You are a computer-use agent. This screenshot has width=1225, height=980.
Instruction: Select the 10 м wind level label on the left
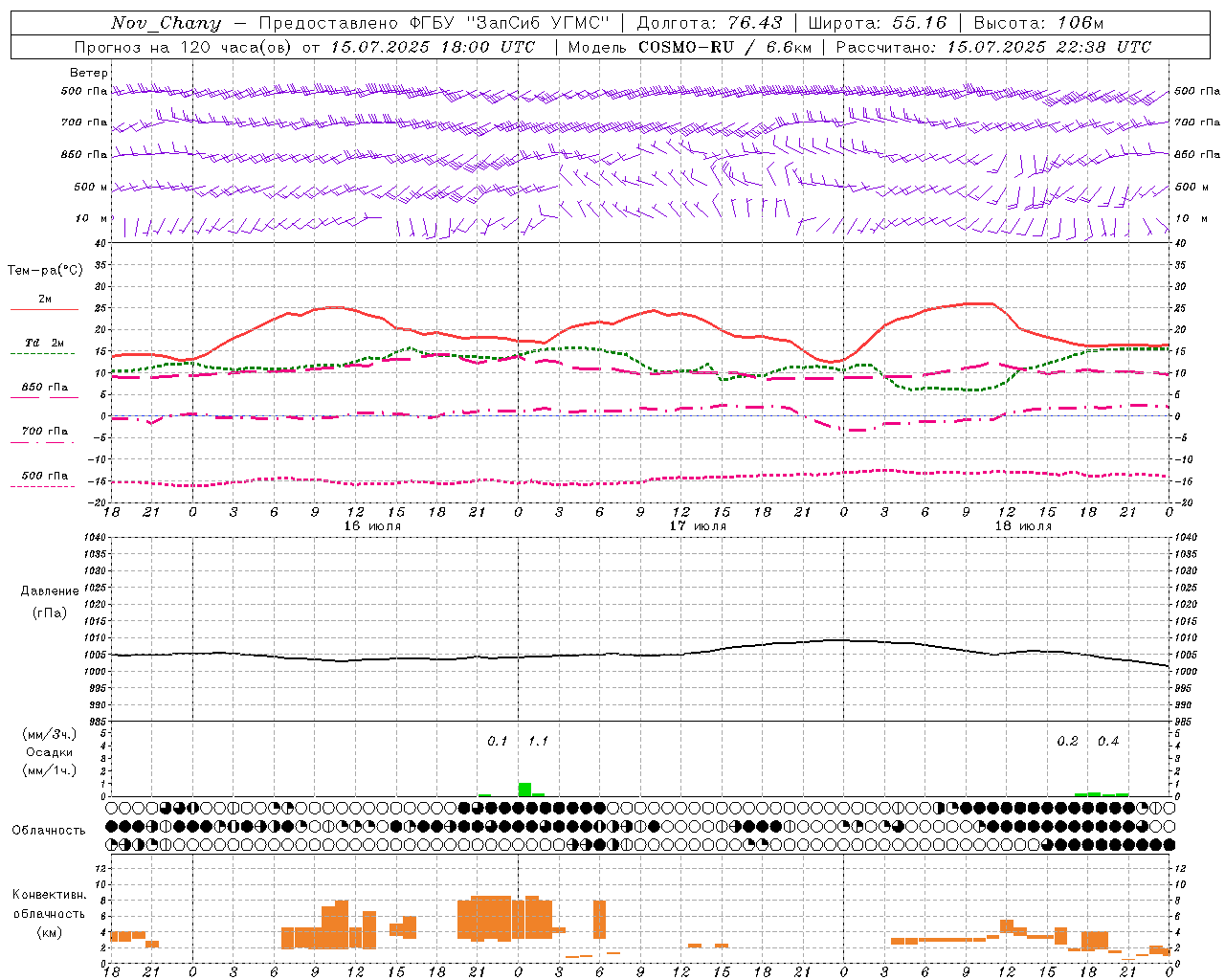coord(91,218)
